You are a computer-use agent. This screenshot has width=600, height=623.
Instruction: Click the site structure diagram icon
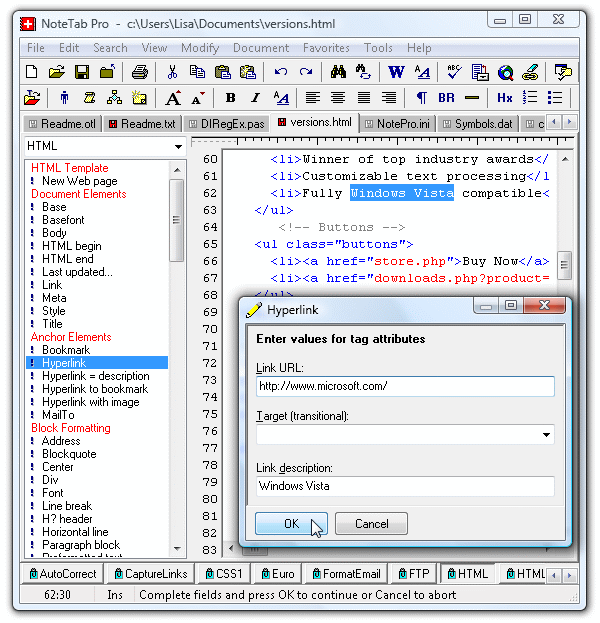coord(114,98)
